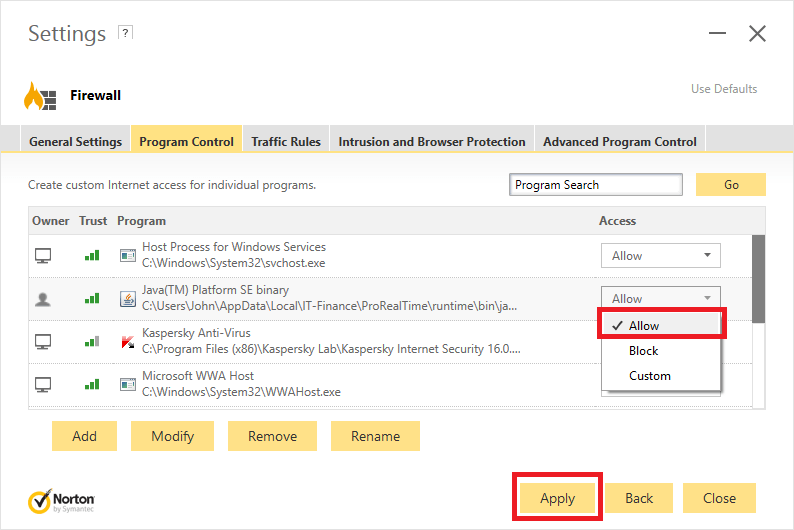Click monitor owner icon for Host Process

43,256
